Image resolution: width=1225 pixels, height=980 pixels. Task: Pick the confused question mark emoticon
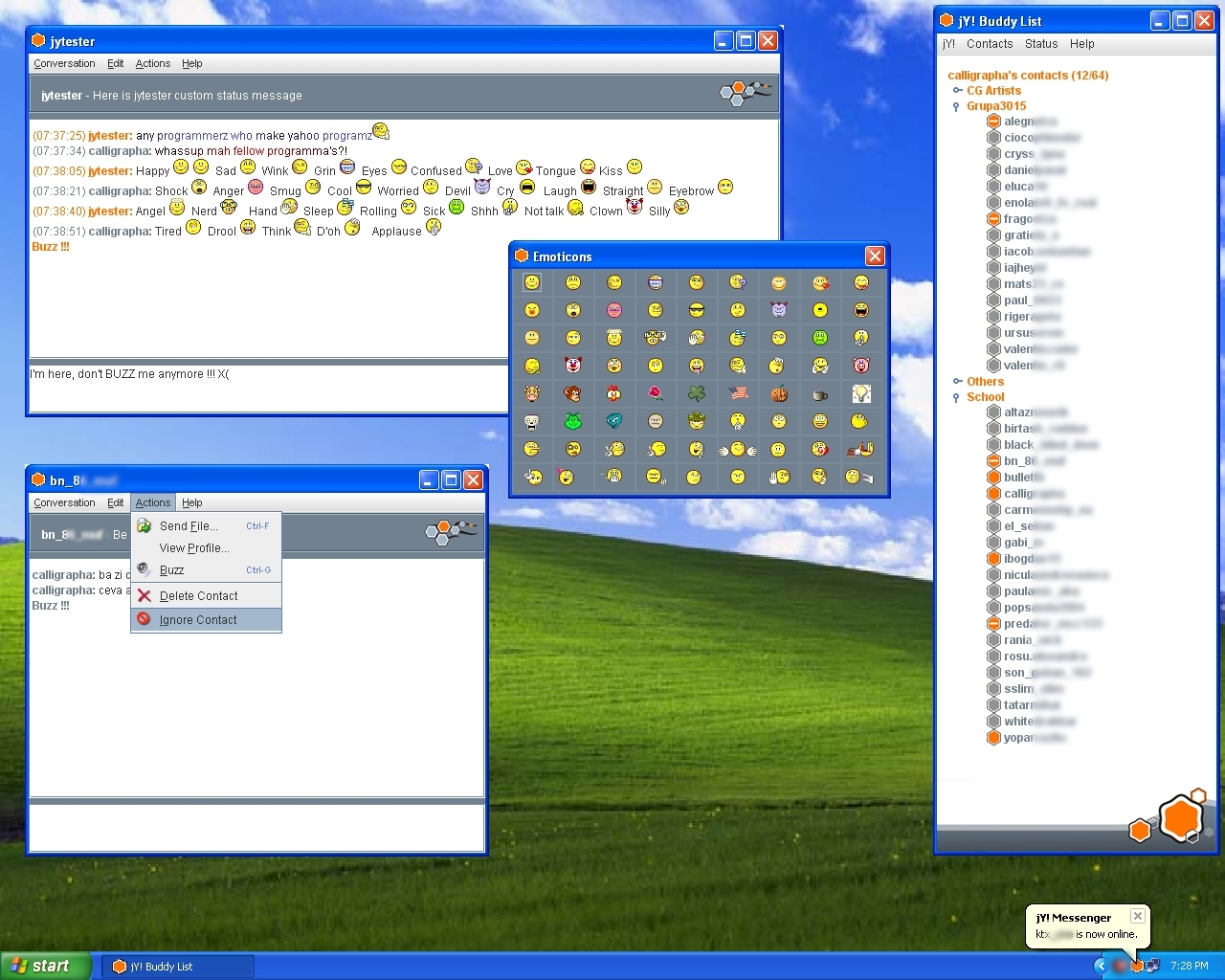pyautogui.click(x=738, y=282)
